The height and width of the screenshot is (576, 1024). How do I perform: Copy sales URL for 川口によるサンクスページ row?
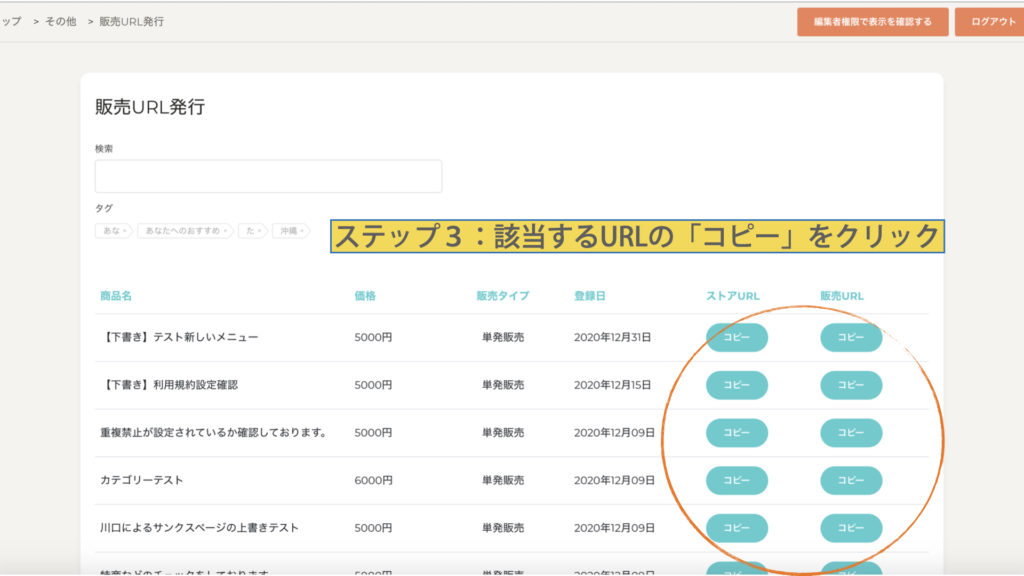[x=851, y=528]
